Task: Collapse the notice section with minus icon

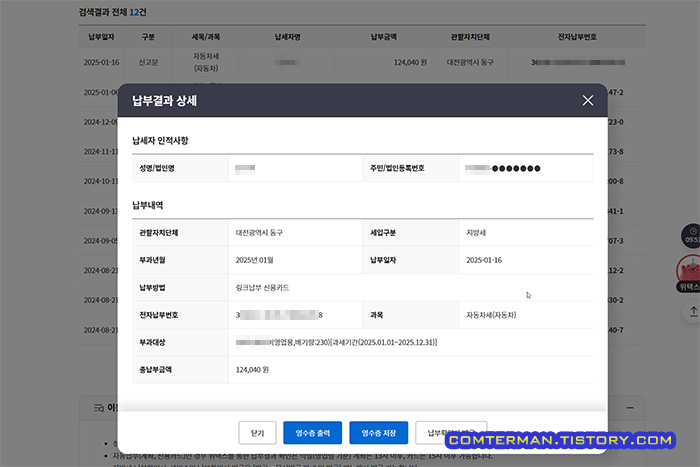Action: point(630,408)
